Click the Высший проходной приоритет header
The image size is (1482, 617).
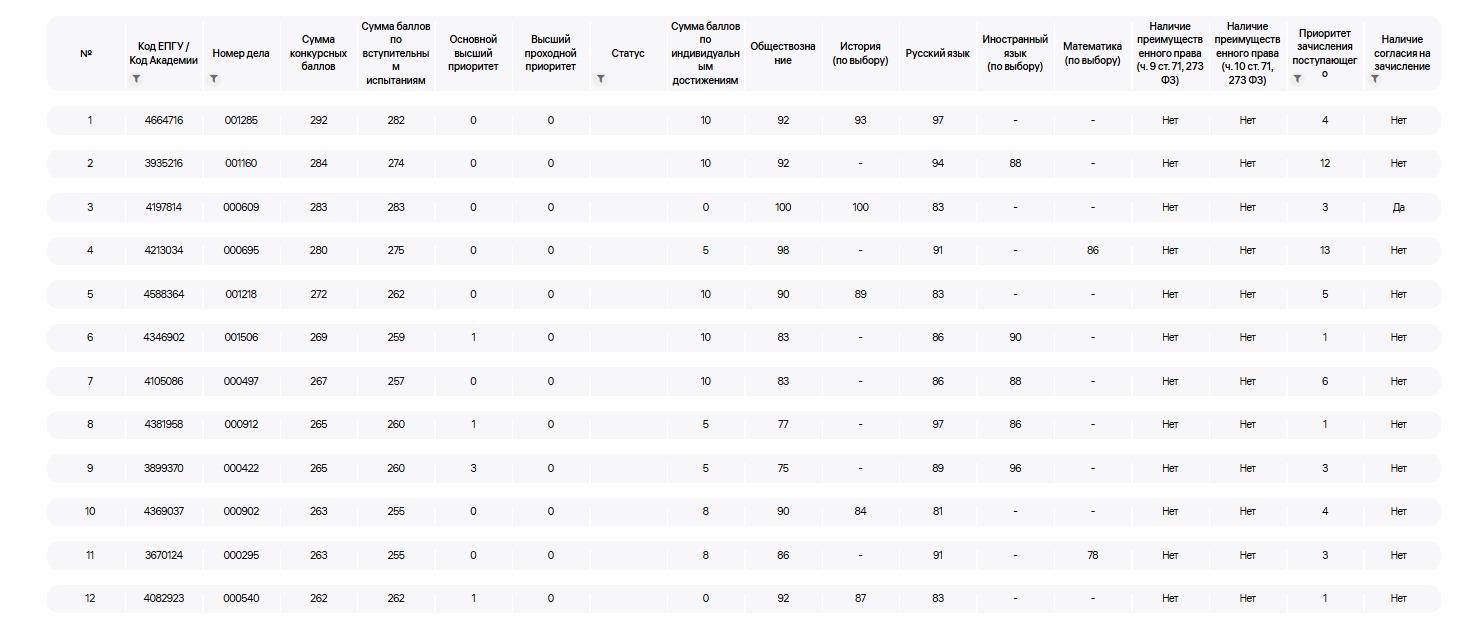(550, 53)
